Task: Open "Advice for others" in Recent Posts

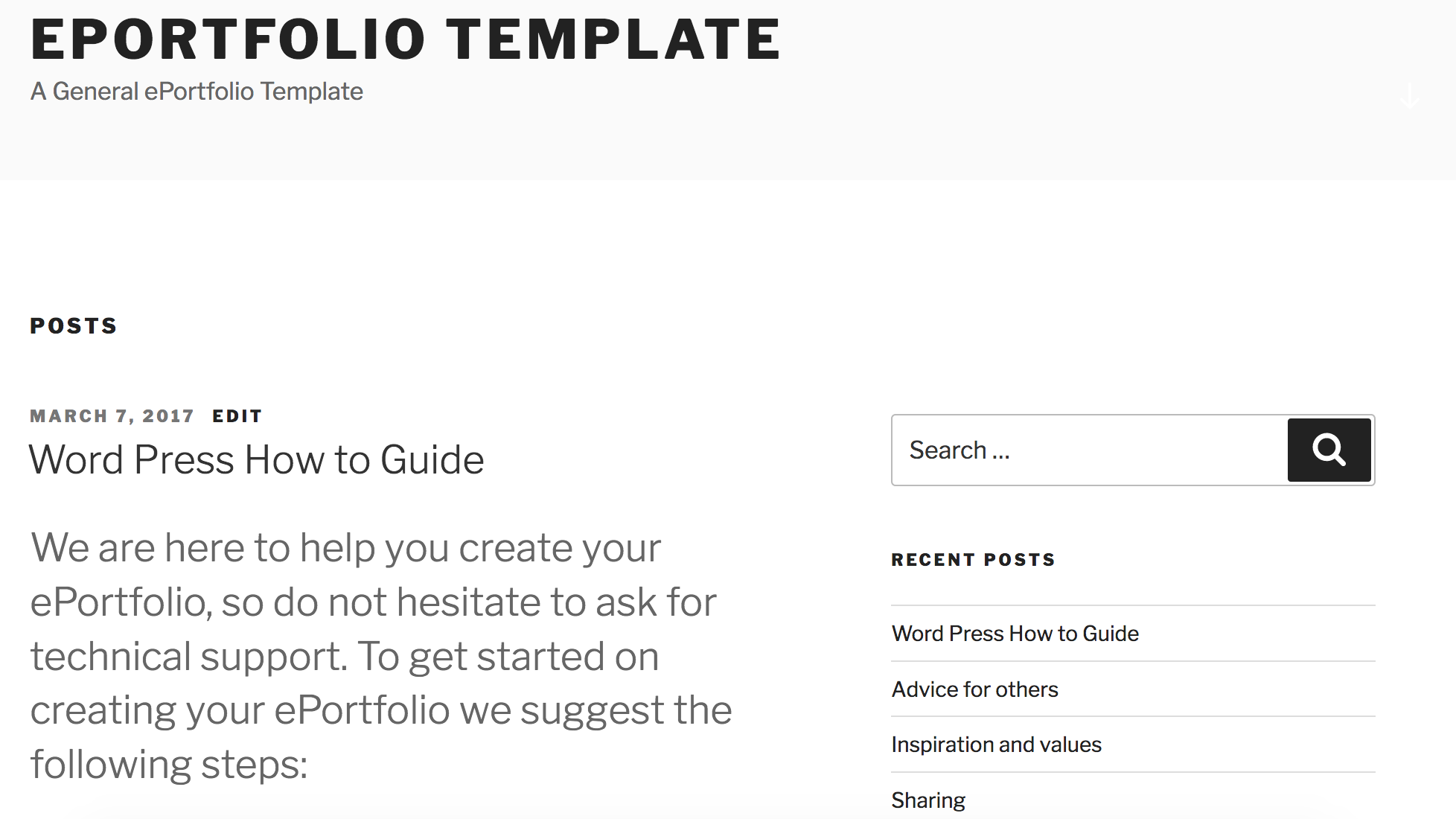Action: (974, 689)
